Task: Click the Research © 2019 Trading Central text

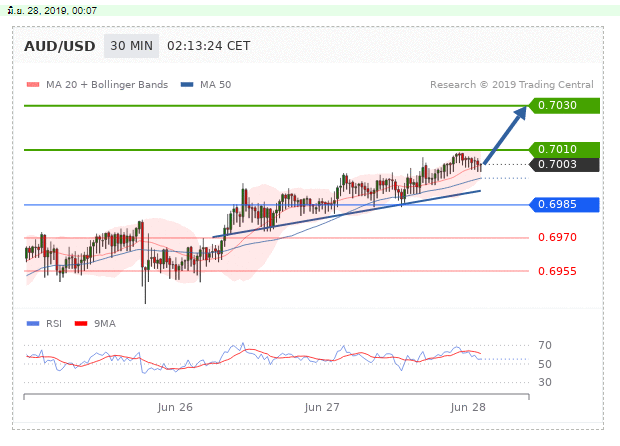Action: [x=512, y=85]
